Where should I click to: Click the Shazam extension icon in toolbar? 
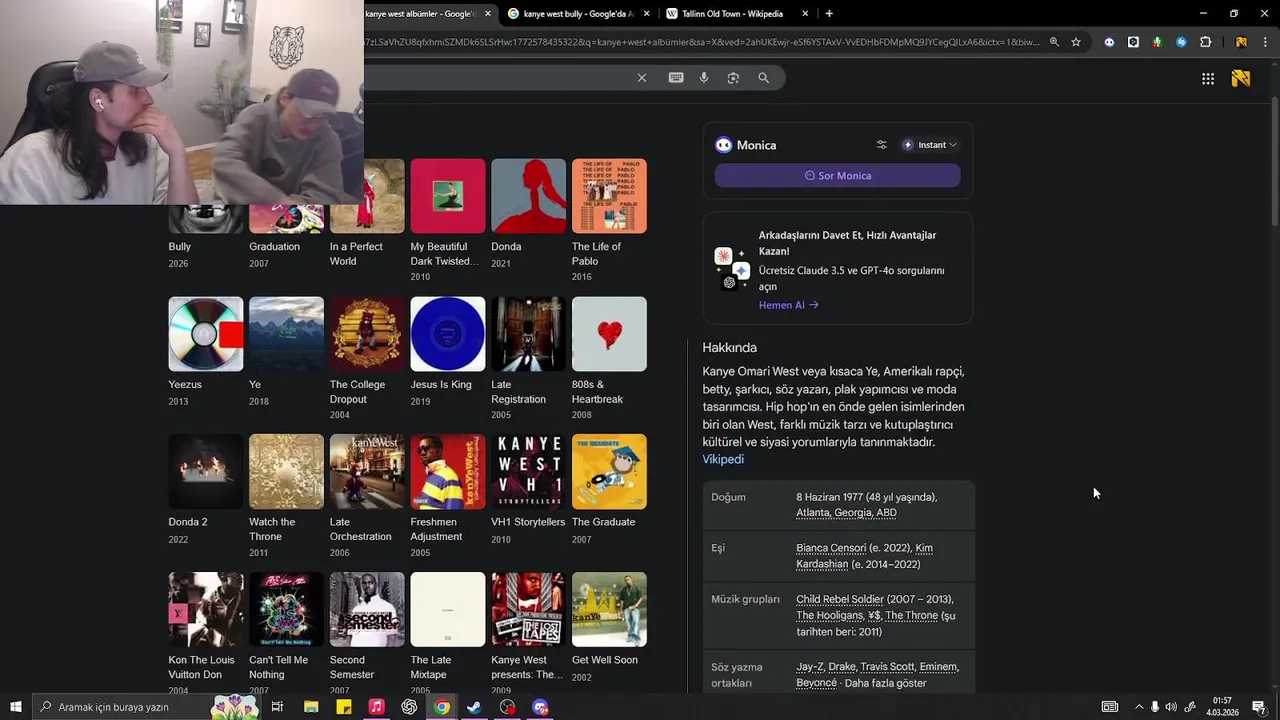coord(1181,42)
